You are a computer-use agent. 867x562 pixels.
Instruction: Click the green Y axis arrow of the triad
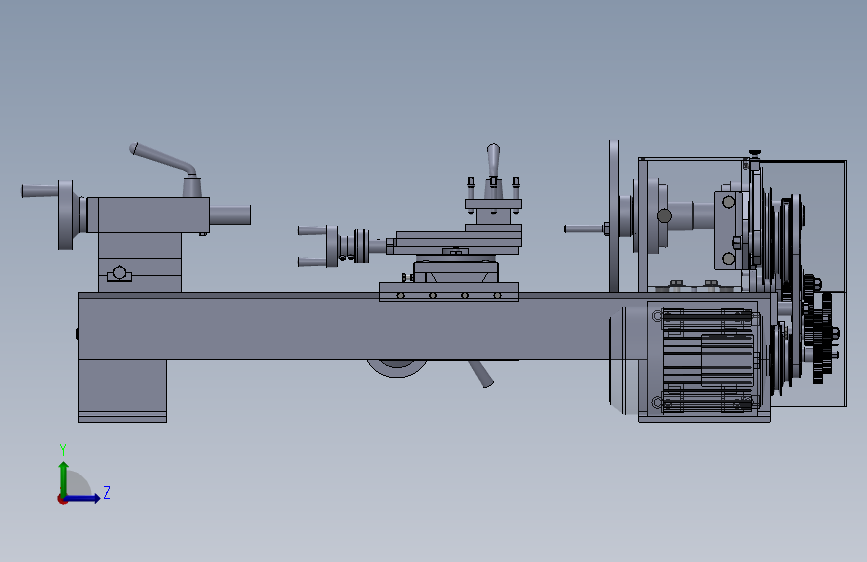coord(64,478)
